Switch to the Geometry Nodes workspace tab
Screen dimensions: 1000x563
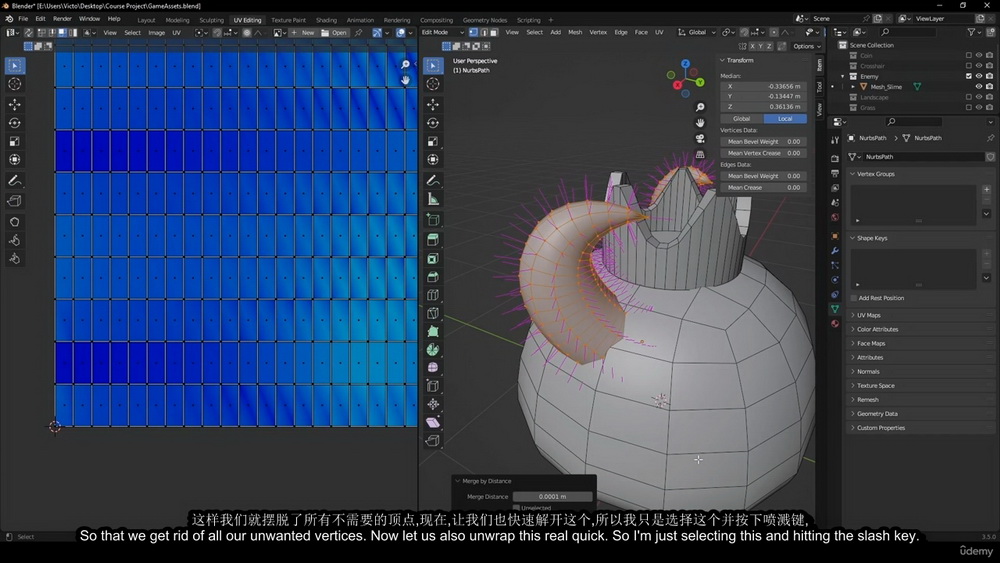(x=485, y=20)
